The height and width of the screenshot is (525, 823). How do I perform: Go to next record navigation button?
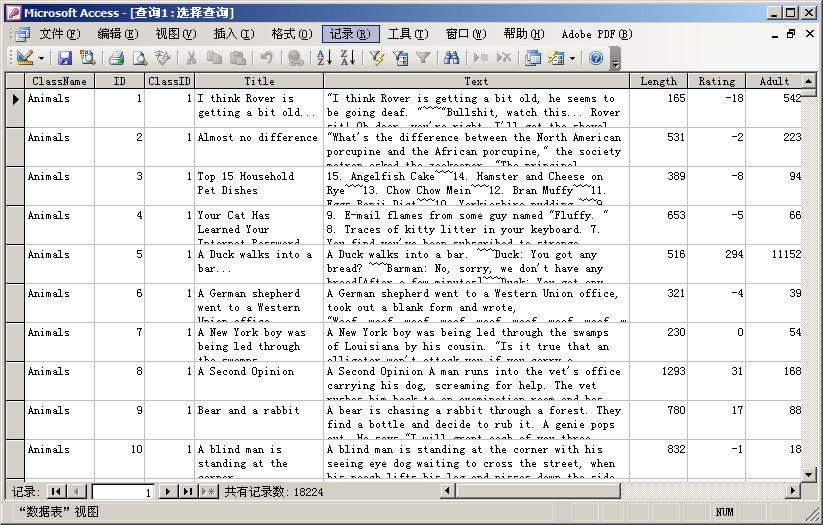167,492
